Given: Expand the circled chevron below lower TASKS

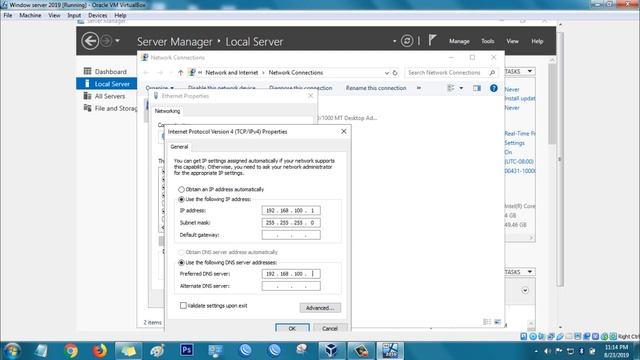Looking at the screenshot, I should 525,291.
